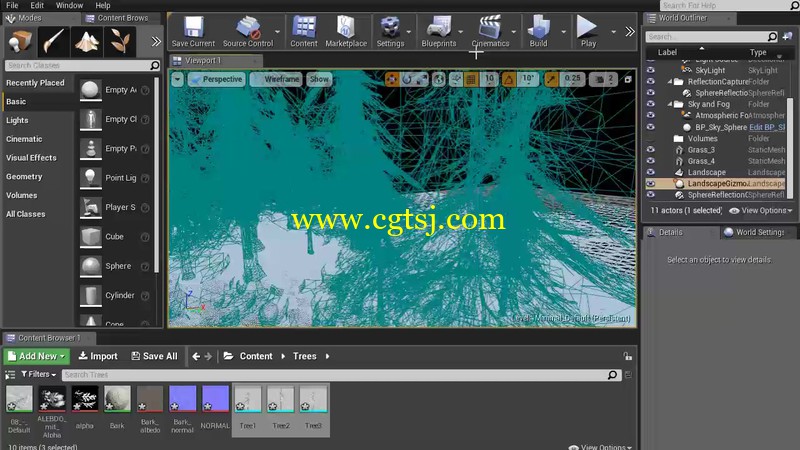Viewport: 800px width, 450px height.
Task: Expand toolbar overflow double arrow
Action: click(x=630, y=32)
